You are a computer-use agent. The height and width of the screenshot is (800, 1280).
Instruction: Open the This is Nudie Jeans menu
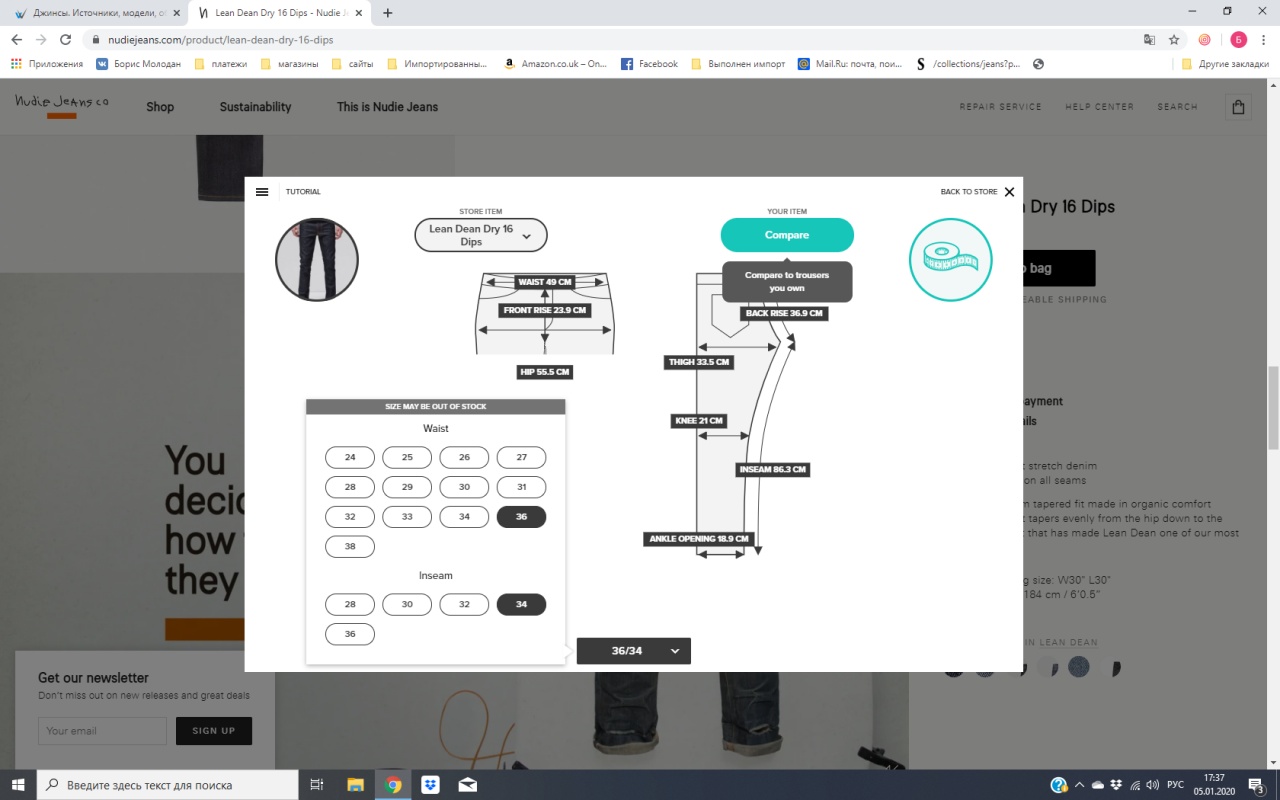[x=387, y=107]
